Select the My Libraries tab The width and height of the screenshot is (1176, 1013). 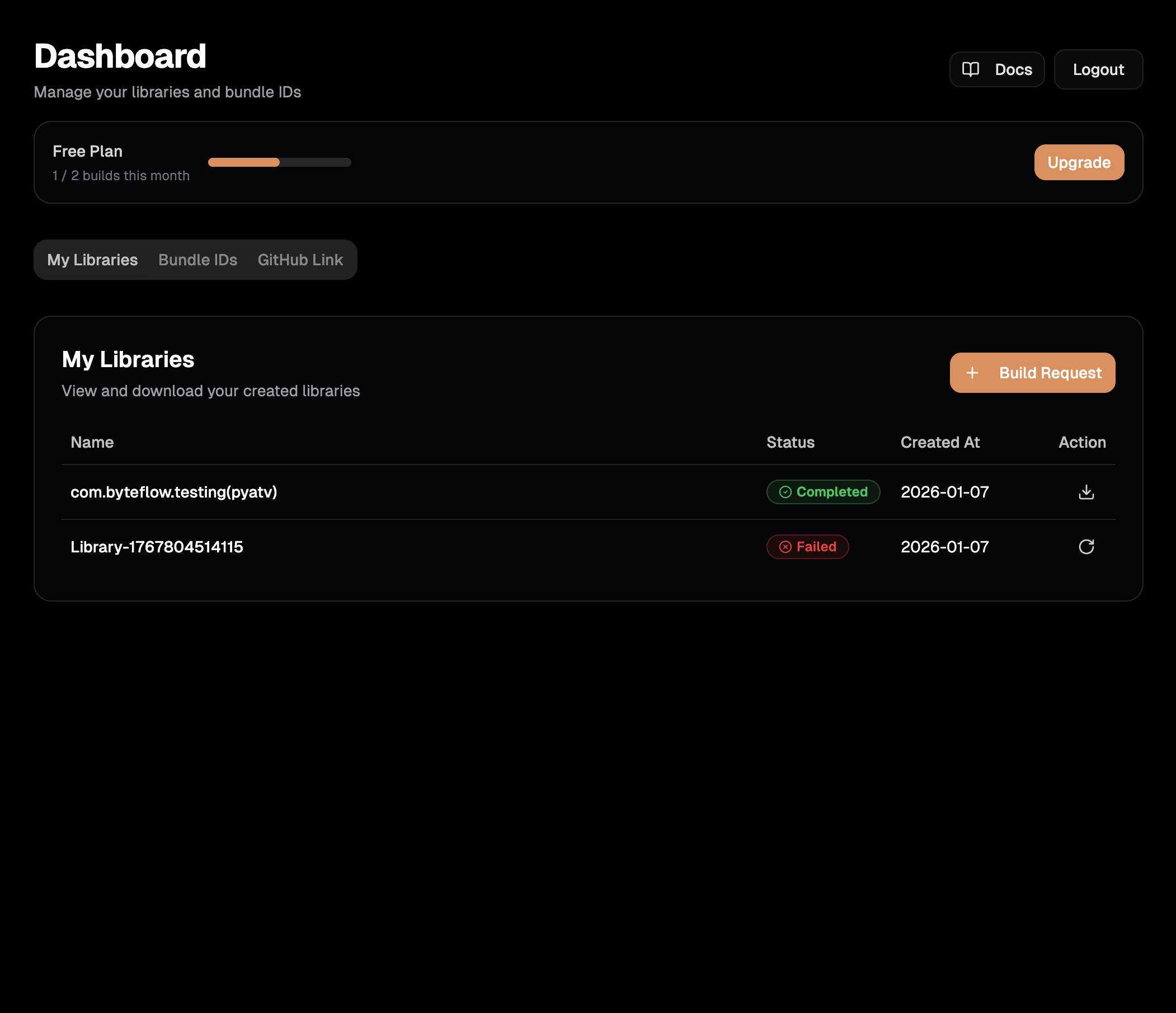[92, 260]
